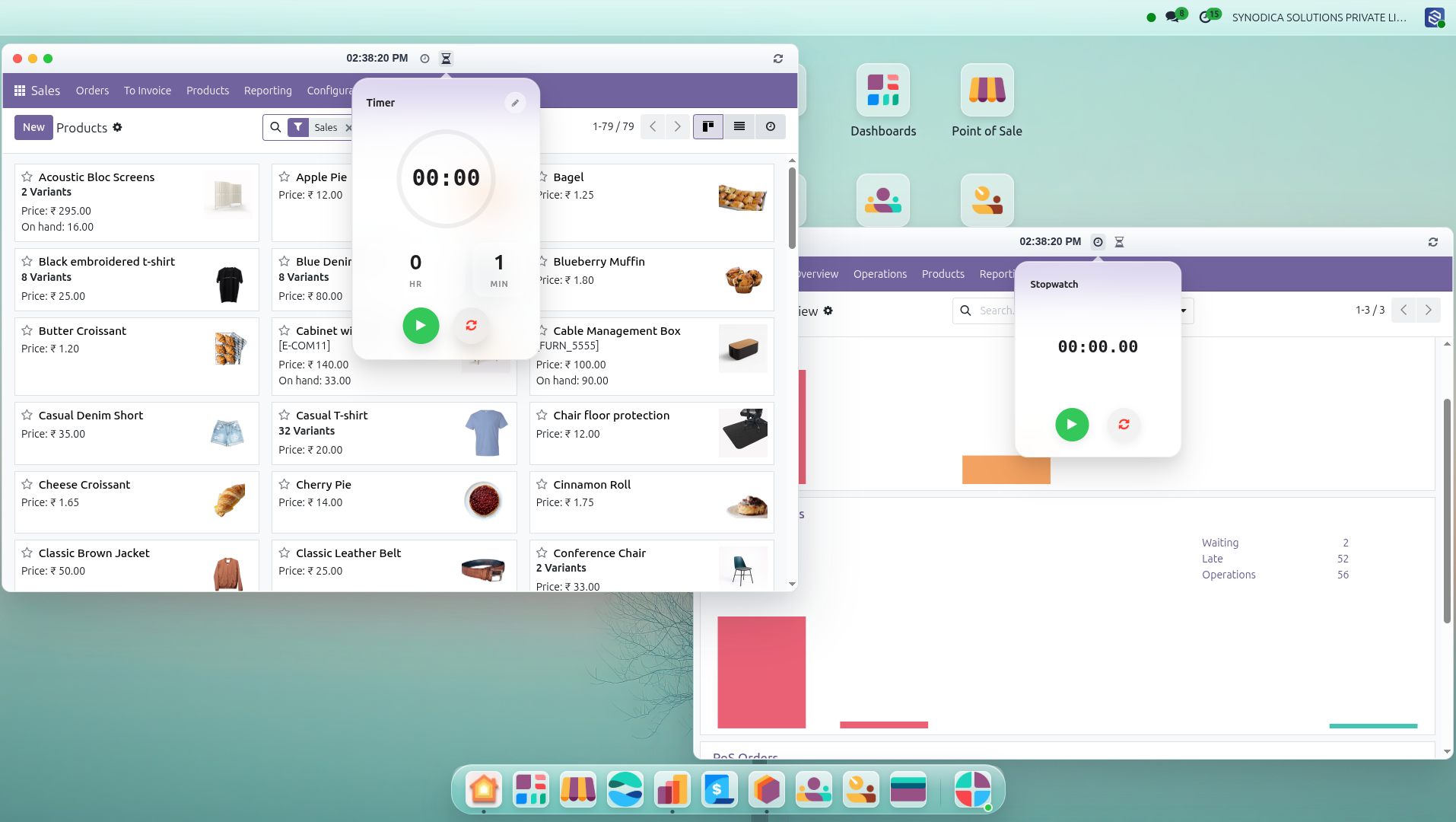
Task: Click the settings gear next to Overview in the back window
Action: (x=828, y=311)
